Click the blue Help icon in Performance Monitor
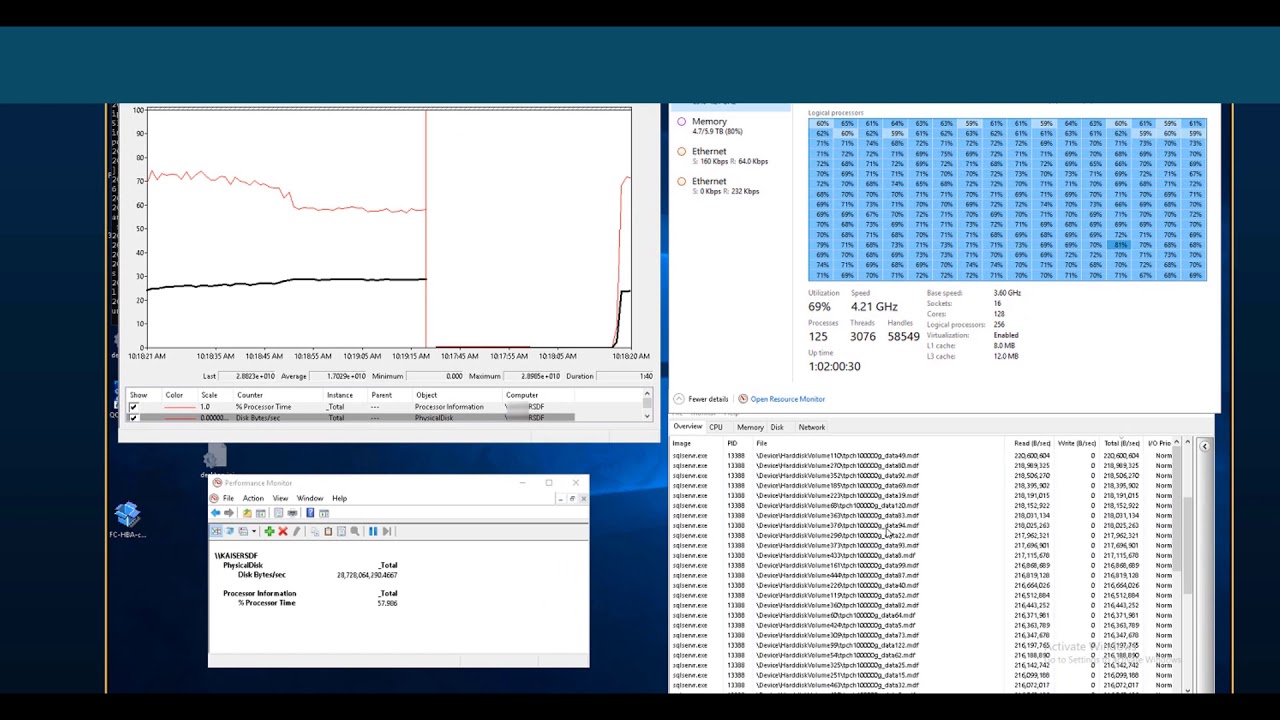The image size is (1280, 720). [310, 513]
